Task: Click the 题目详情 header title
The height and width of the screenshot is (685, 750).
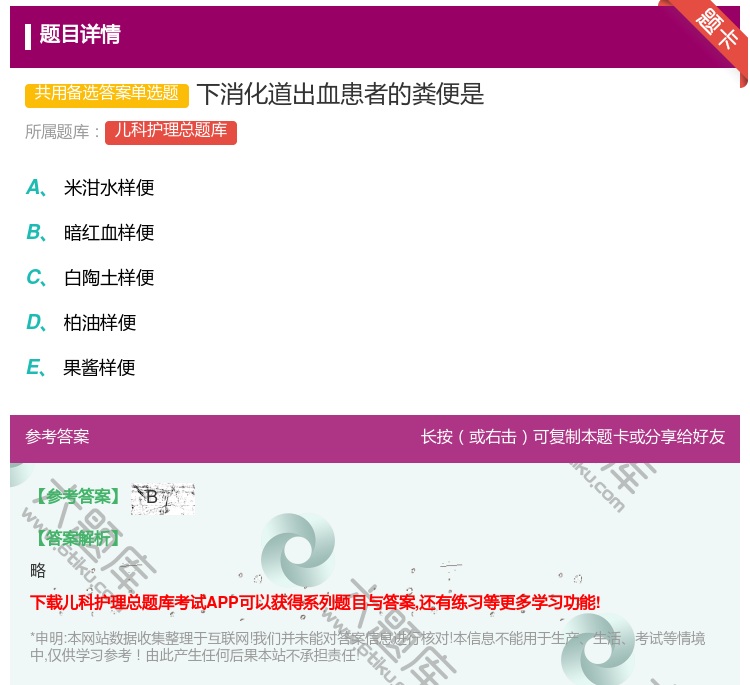Action: pos(80,34)
